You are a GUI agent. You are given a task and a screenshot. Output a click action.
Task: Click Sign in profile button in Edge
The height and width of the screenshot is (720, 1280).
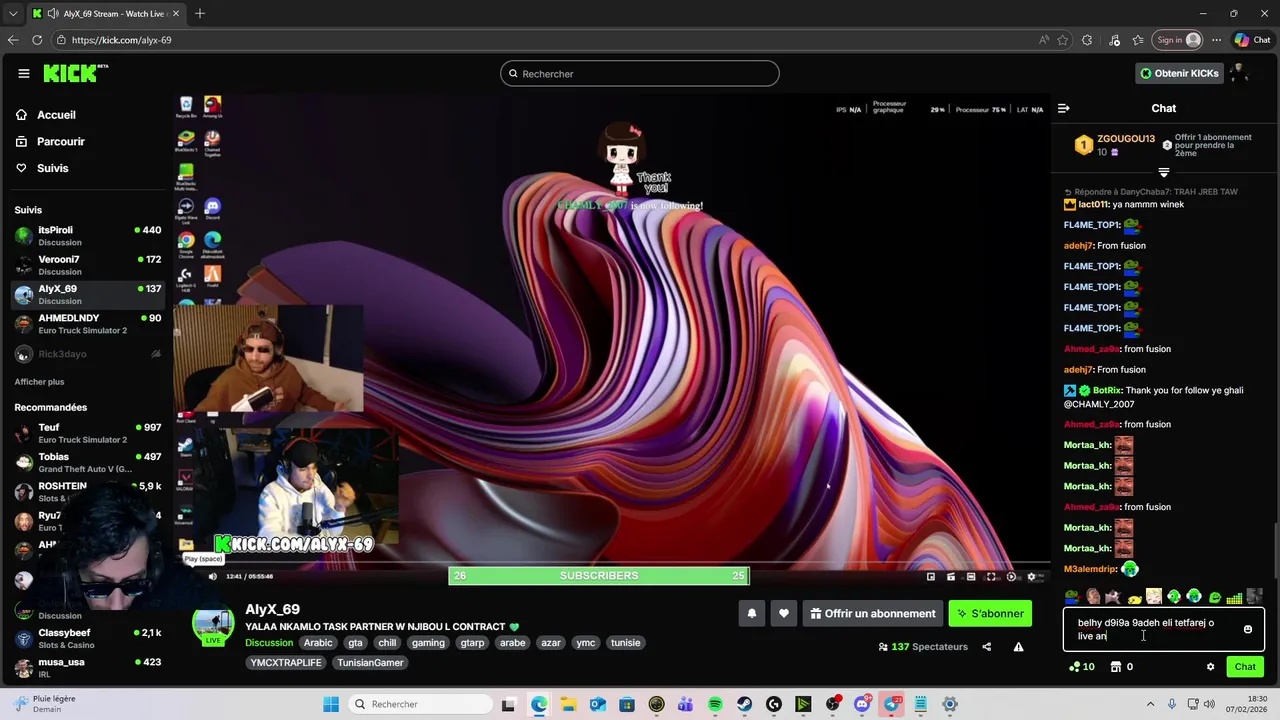[1178, 40]
